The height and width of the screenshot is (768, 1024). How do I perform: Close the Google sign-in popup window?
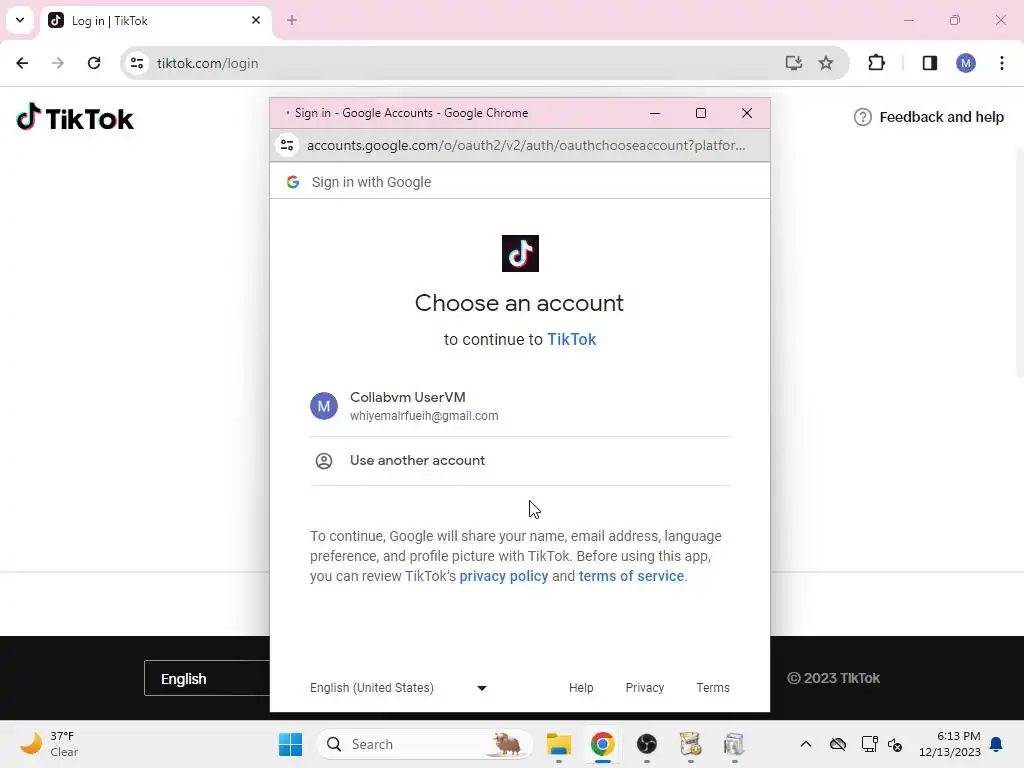747,113
